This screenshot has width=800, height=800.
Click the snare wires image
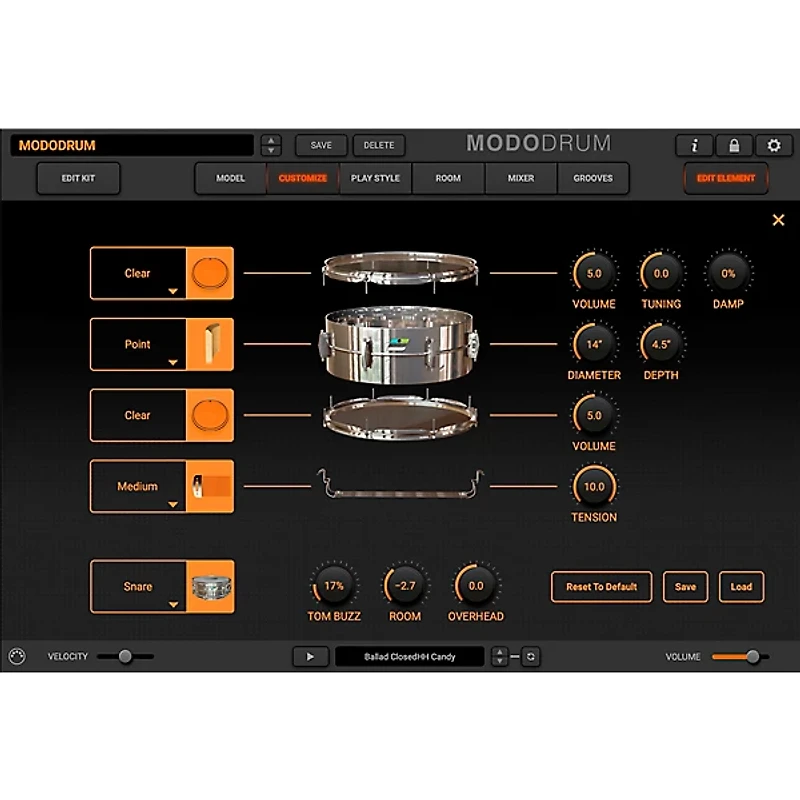pos(401,484)
